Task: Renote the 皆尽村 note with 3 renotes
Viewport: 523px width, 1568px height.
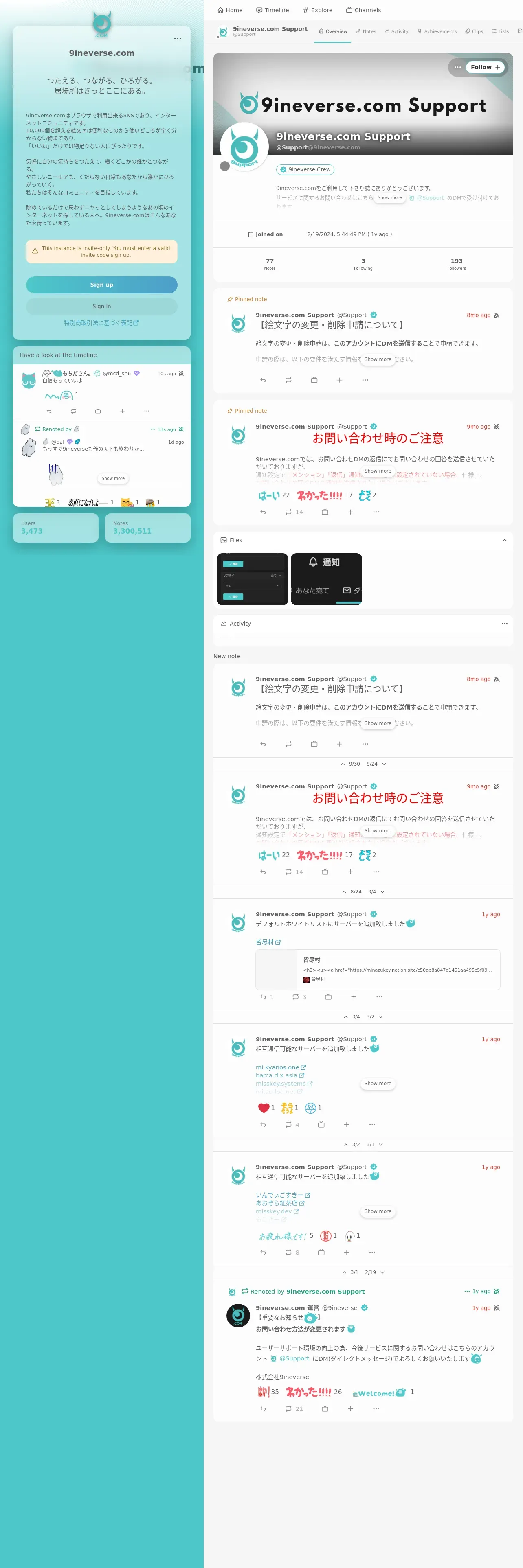Action: click(x=299, y=997)
